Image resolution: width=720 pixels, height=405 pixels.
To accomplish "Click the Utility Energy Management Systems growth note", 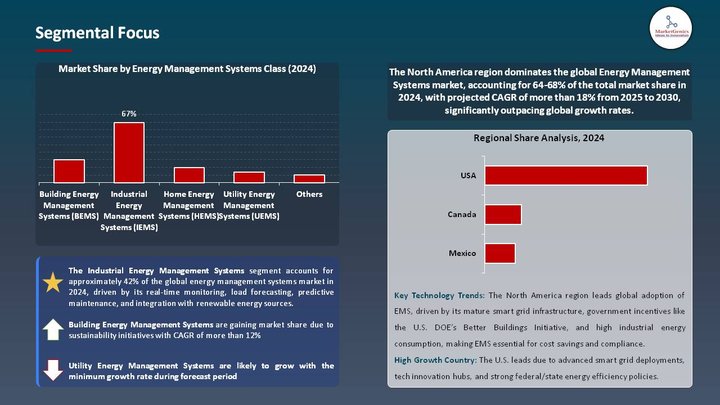I will 201,370.
